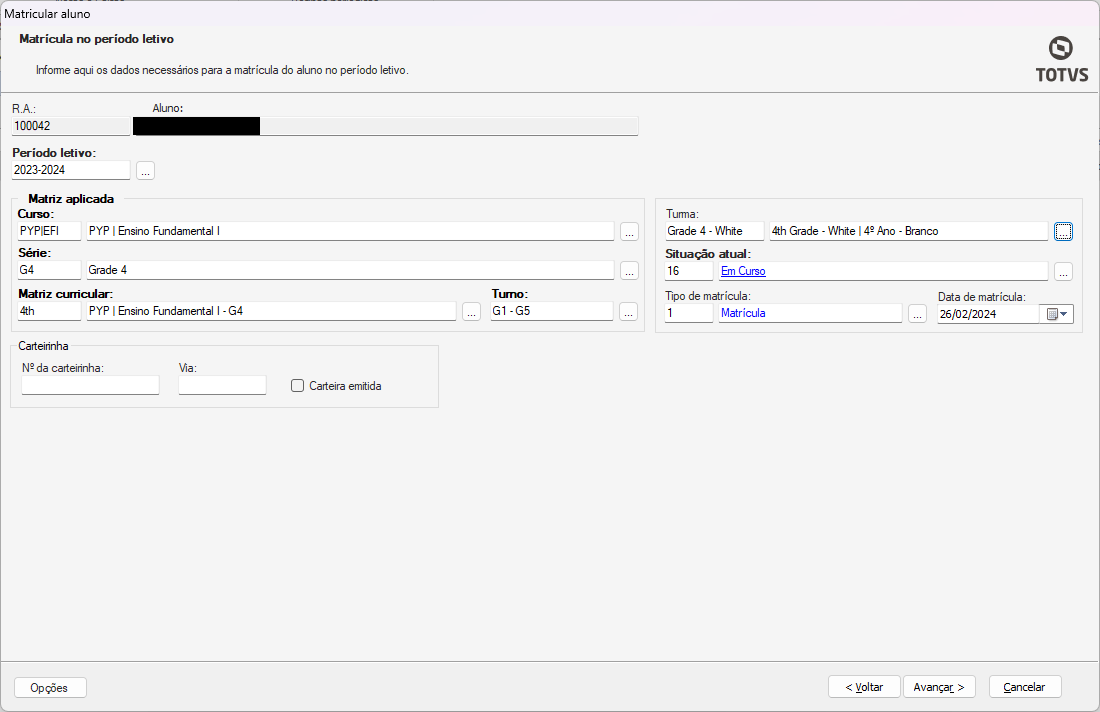This screenshot has width=1100, height=712.
Task: Click the Situação atual code field 16
Action: click(689, 271)
